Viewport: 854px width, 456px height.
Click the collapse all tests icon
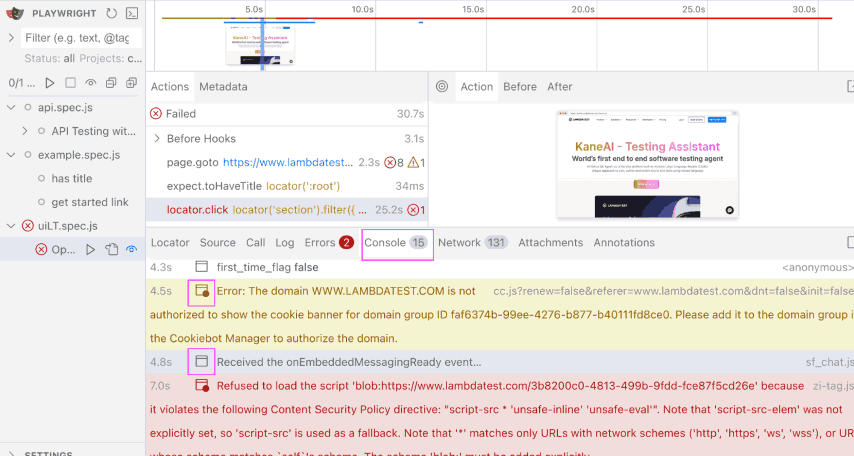click(112, 83)
